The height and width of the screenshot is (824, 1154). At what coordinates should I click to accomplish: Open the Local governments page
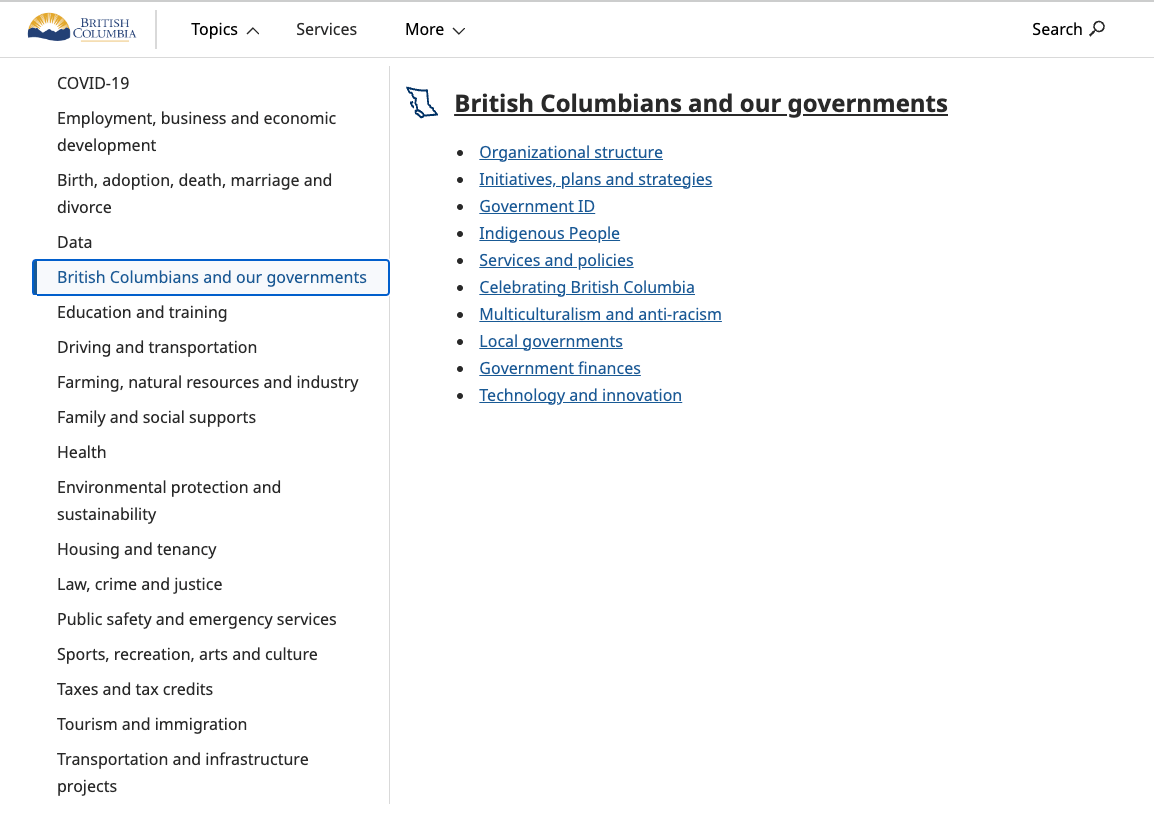[x=551, y=341]
